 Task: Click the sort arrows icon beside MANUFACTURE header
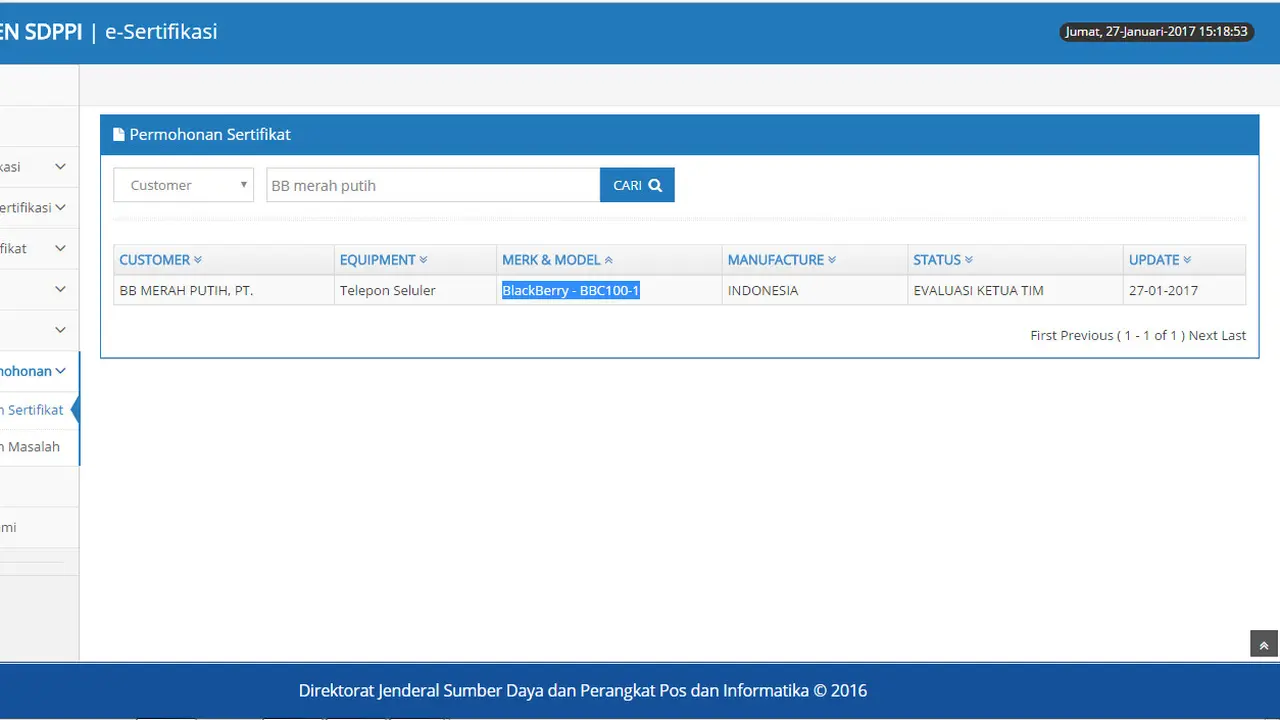point(832,260)
